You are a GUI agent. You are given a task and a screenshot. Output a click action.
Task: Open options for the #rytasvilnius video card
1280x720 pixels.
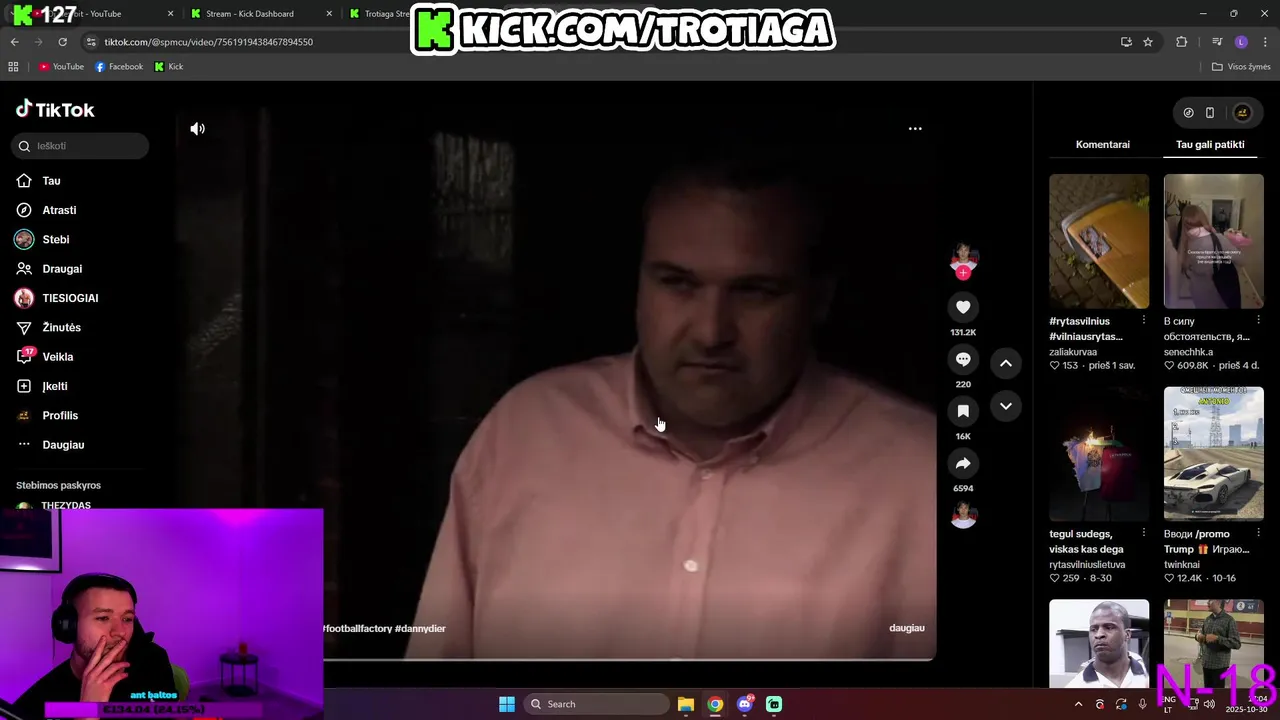click(1144, 320)
